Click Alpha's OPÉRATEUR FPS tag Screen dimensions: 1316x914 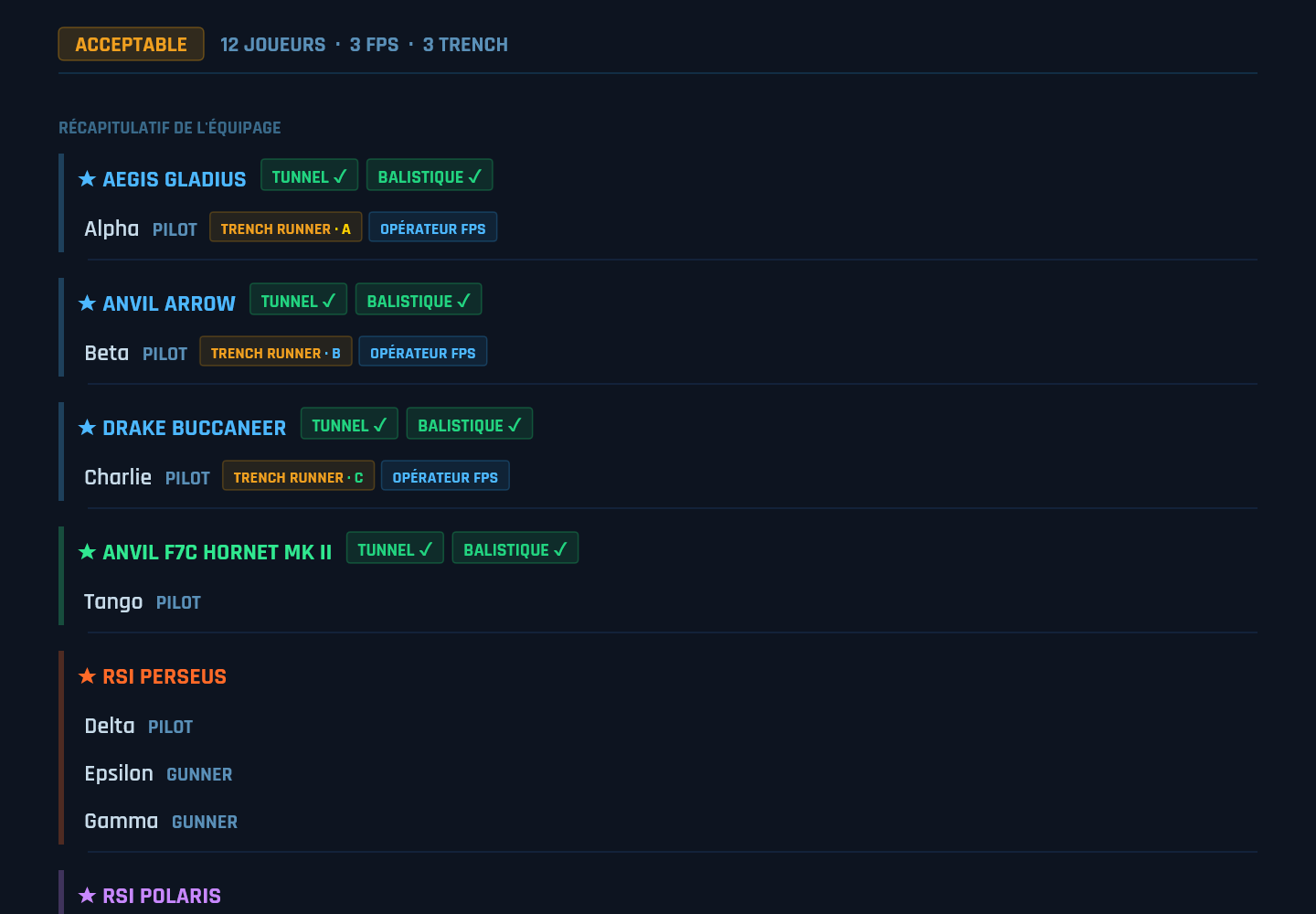point(433,228)
